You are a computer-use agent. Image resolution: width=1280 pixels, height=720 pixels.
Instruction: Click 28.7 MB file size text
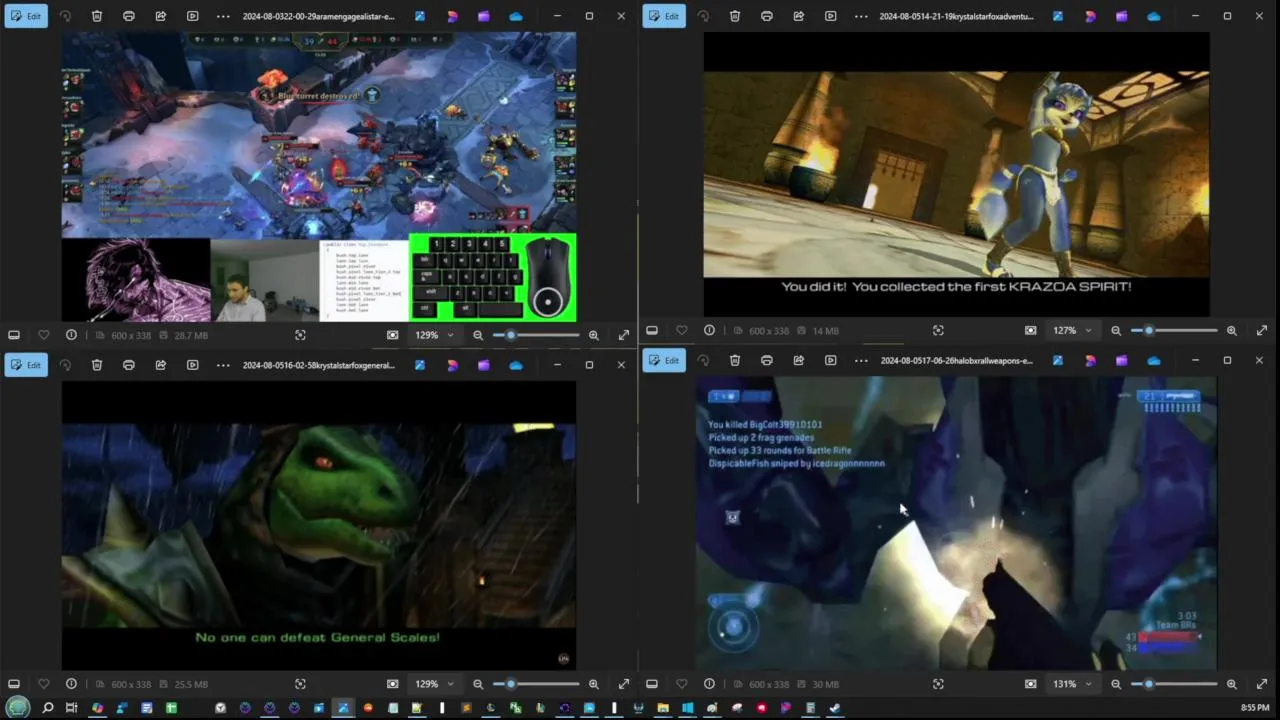(x=191, y=335)
